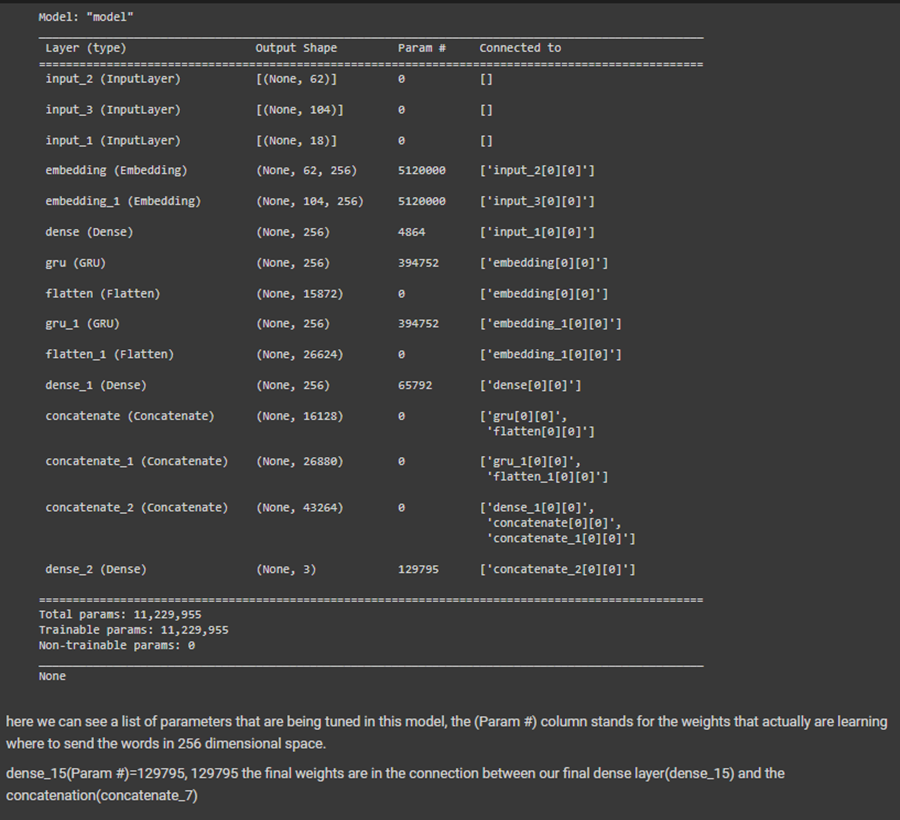The height and width of the screenshot is (820, 900).
Task: Click the 'input_1[0][0]' connection text
Action: pos(537,231)
